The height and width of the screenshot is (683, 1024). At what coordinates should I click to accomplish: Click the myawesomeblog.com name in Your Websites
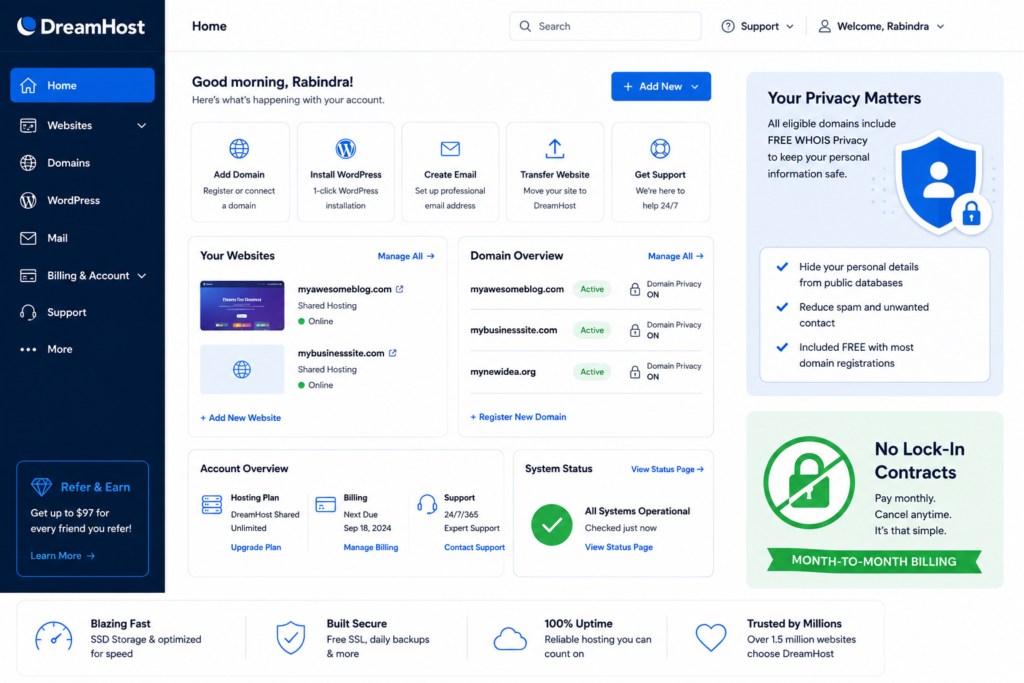(345, 289)
